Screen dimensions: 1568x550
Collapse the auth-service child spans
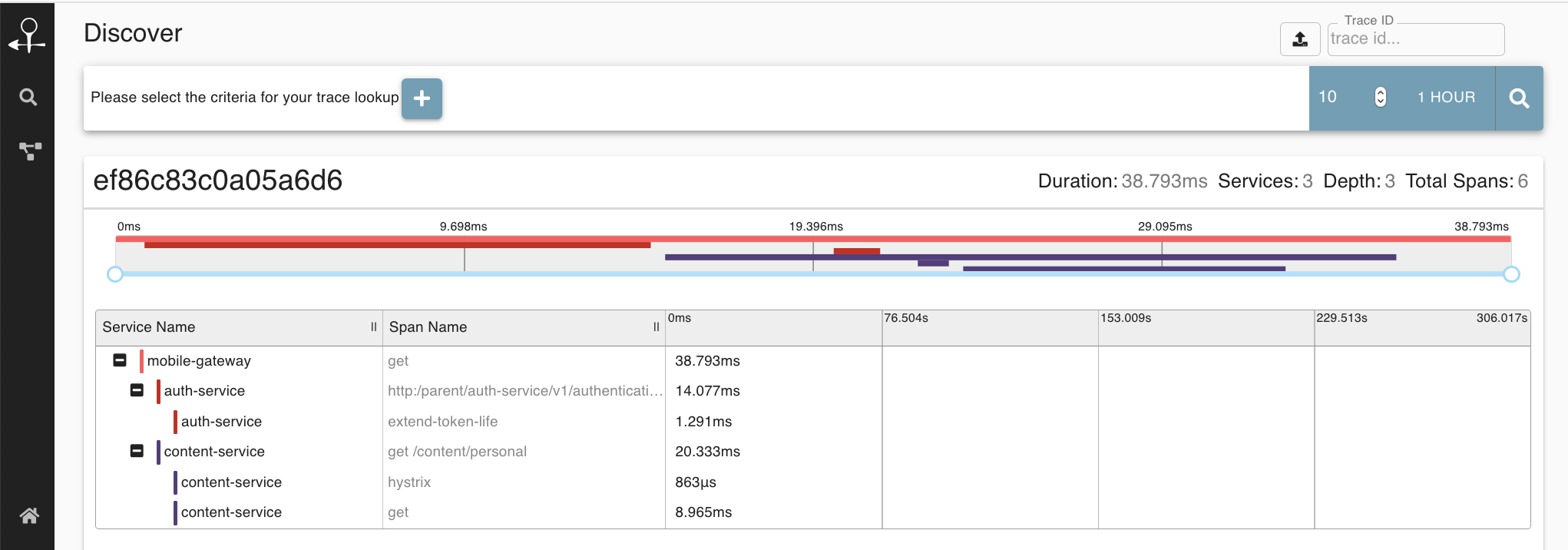click(x=137, y=390)
